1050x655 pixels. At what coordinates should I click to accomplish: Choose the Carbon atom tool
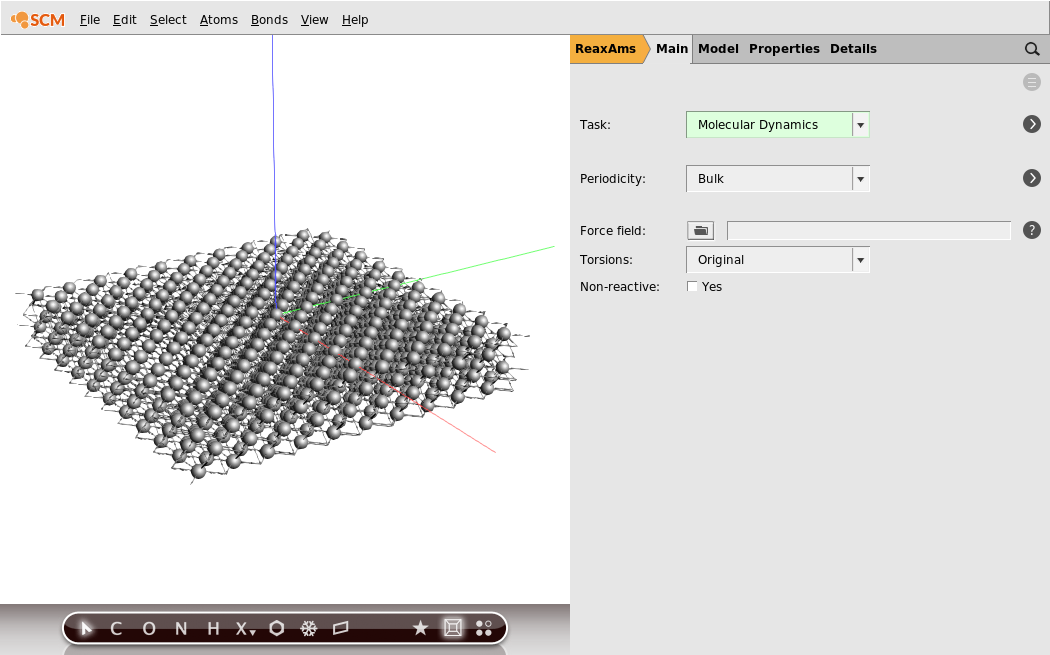116,628
